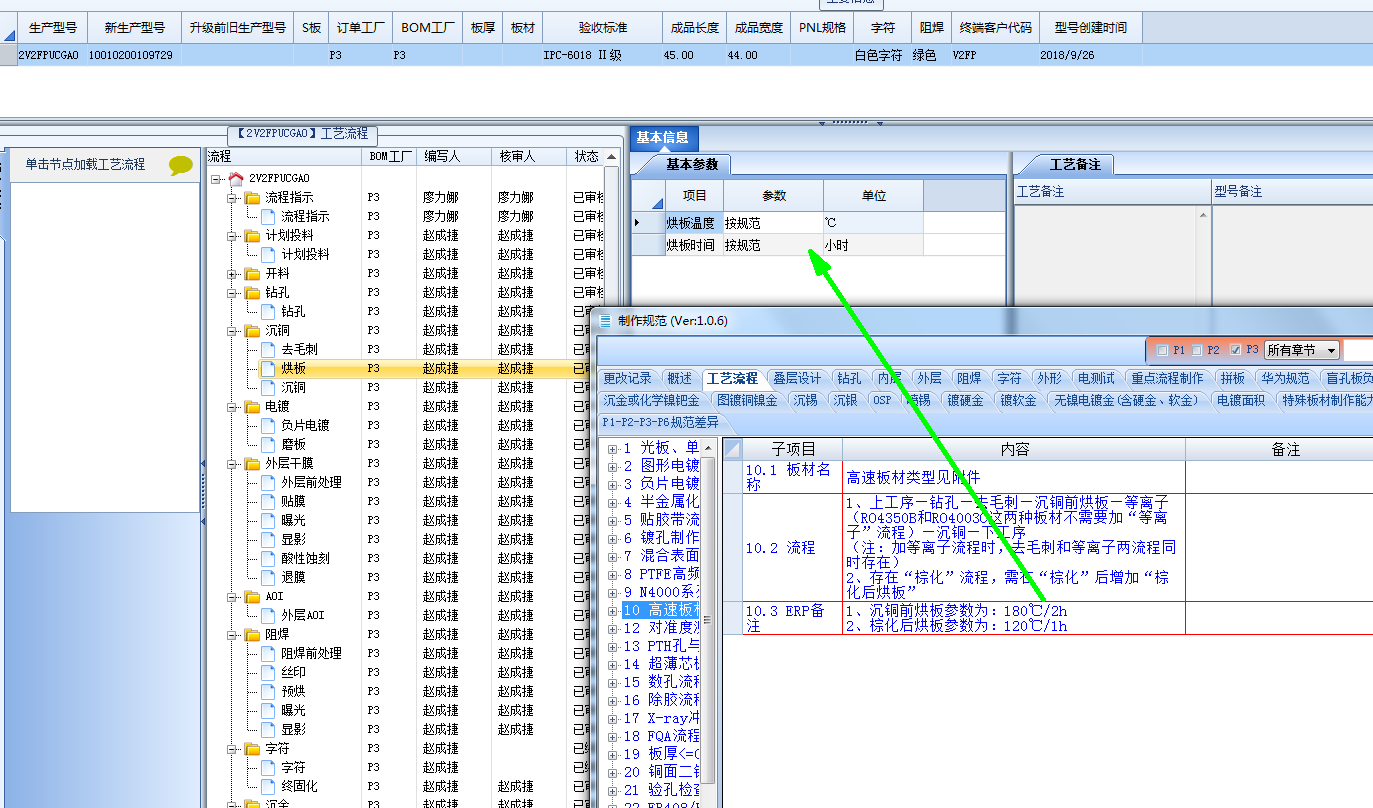Click the yellow chat bubble icon

[x=180, y=165]
